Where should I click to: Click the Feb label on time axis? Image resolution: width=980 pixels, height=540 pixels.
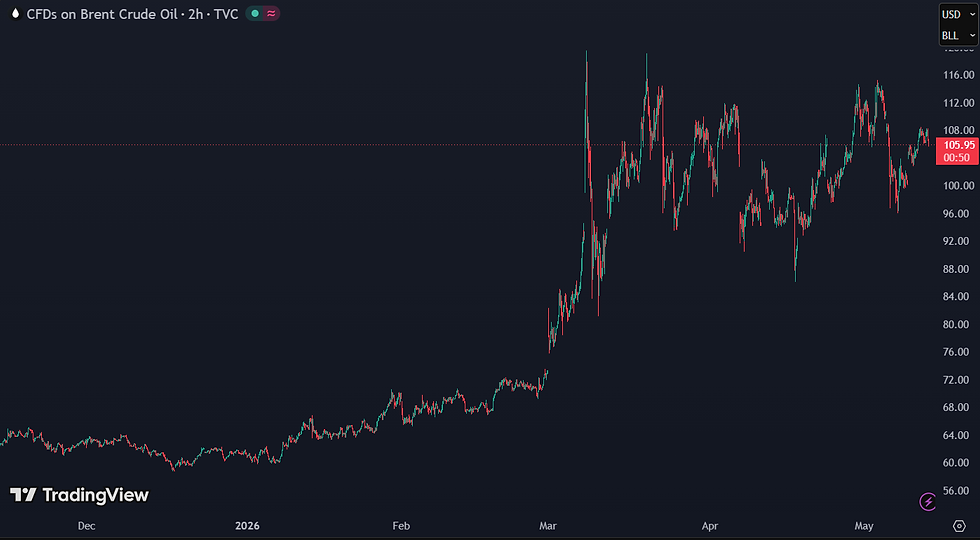401,526
